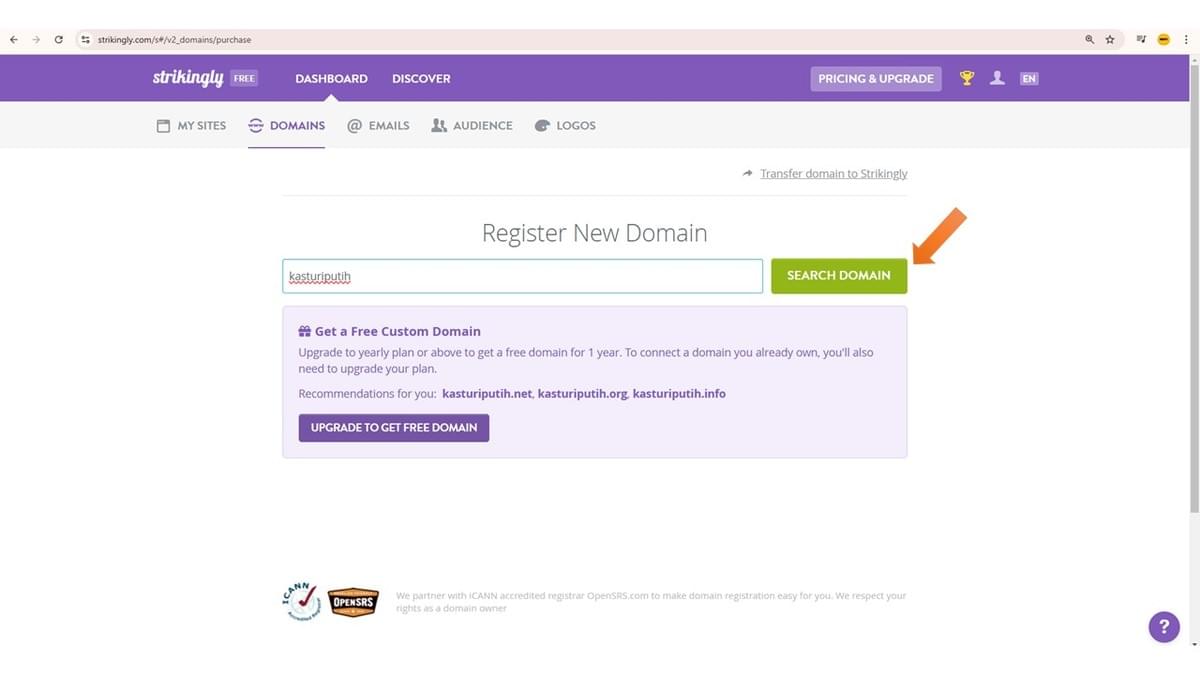Open site information icon in address bar
This screenshot has width=1200, height=675.
(86, 40)
